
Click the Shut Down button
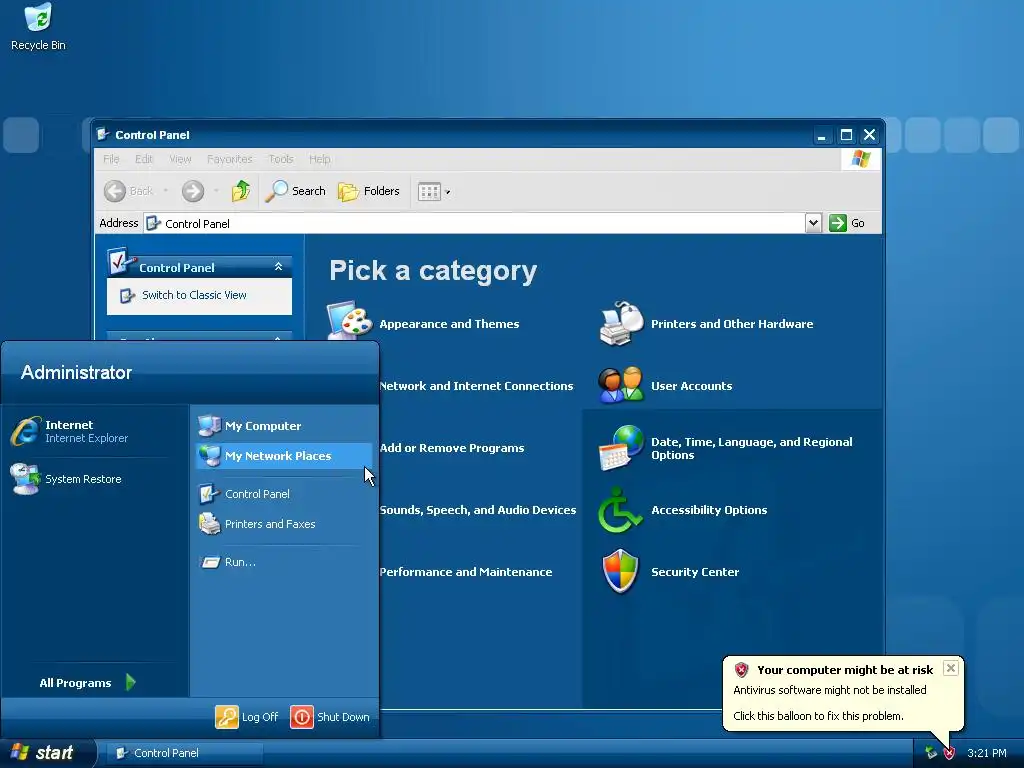(330, 716)
